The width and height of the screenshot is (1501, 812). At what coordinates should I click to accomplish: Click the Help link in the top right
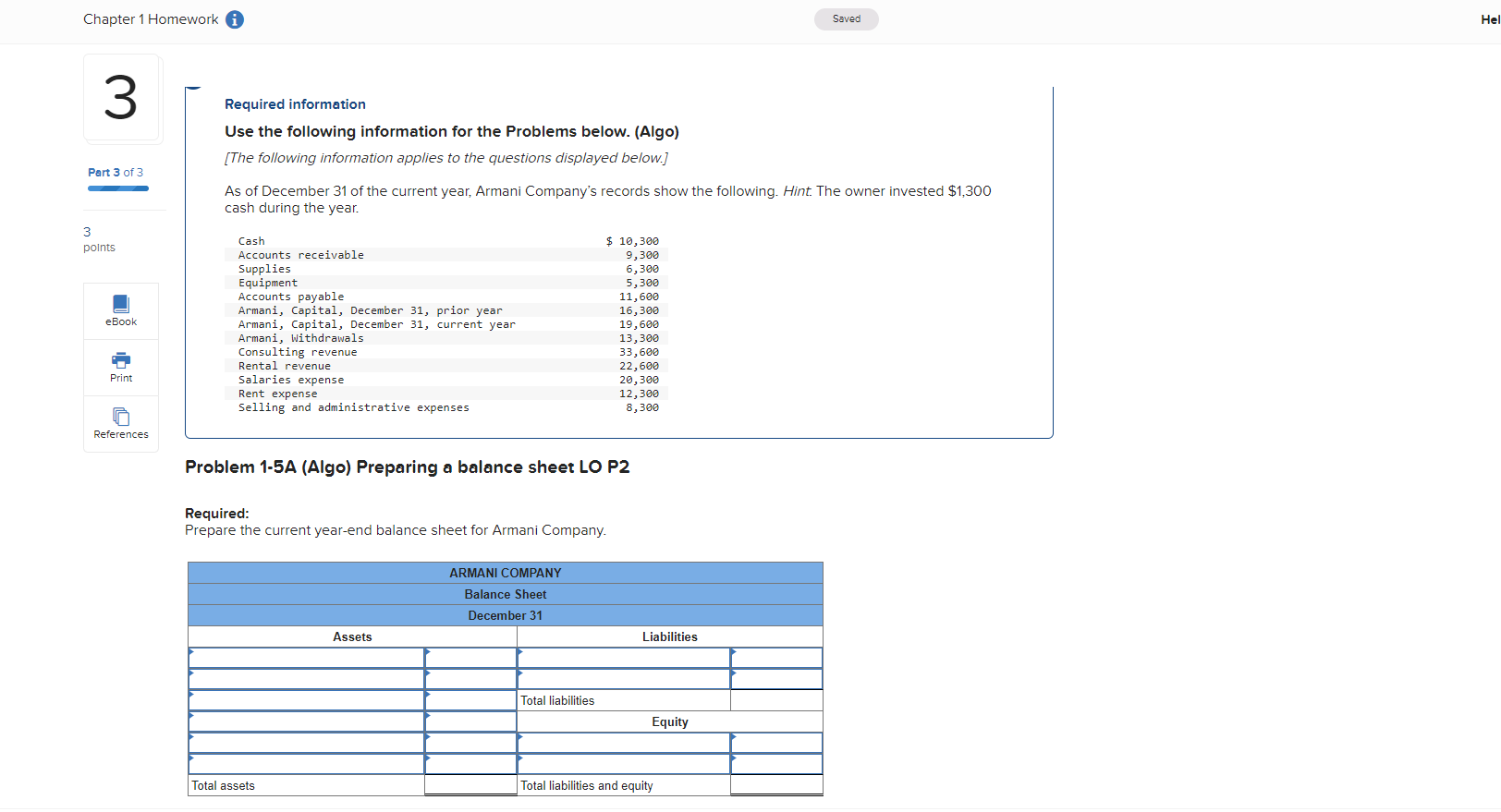(x=1490, y=19)
